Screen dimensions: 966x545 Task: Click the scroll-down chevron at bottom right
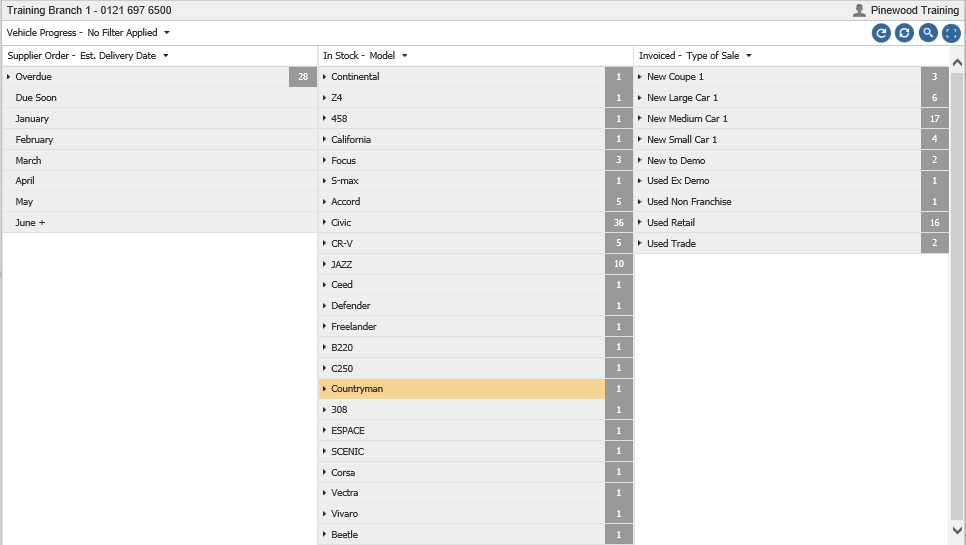(957, 530)
